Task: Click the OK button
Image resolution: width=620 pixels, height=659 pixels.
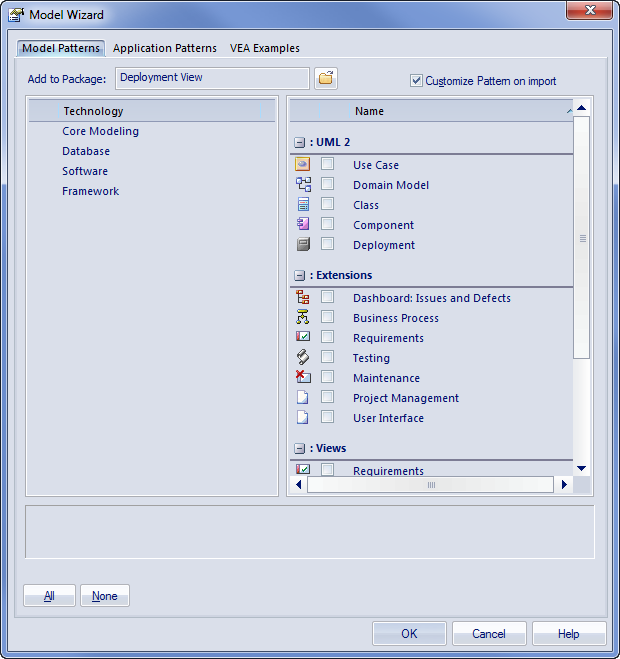Action: point(409,633)
